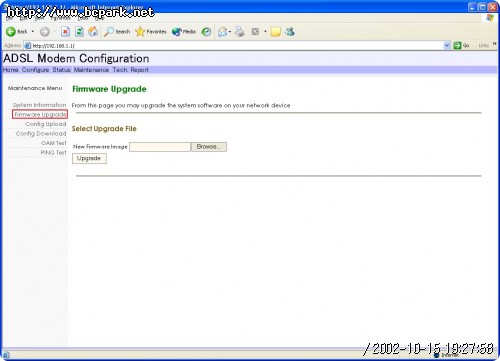500x361 pixels.
Task: Click the Browse... button for firmware file
Action: 209,147
